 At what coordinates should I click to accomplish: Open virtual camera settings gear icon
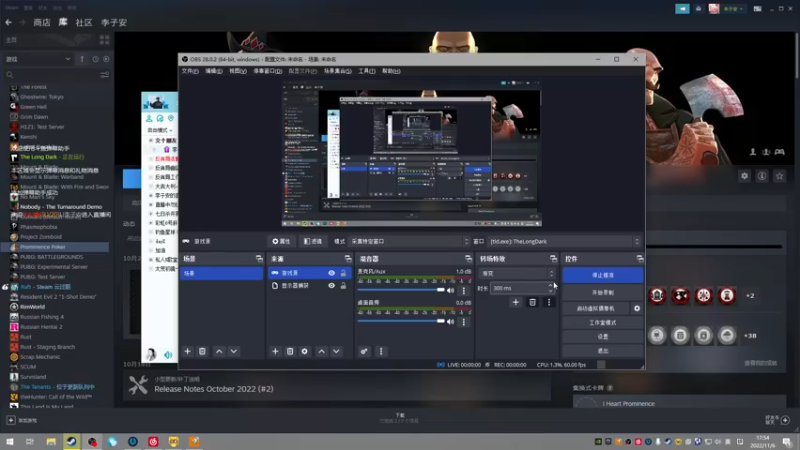[637, 308]
